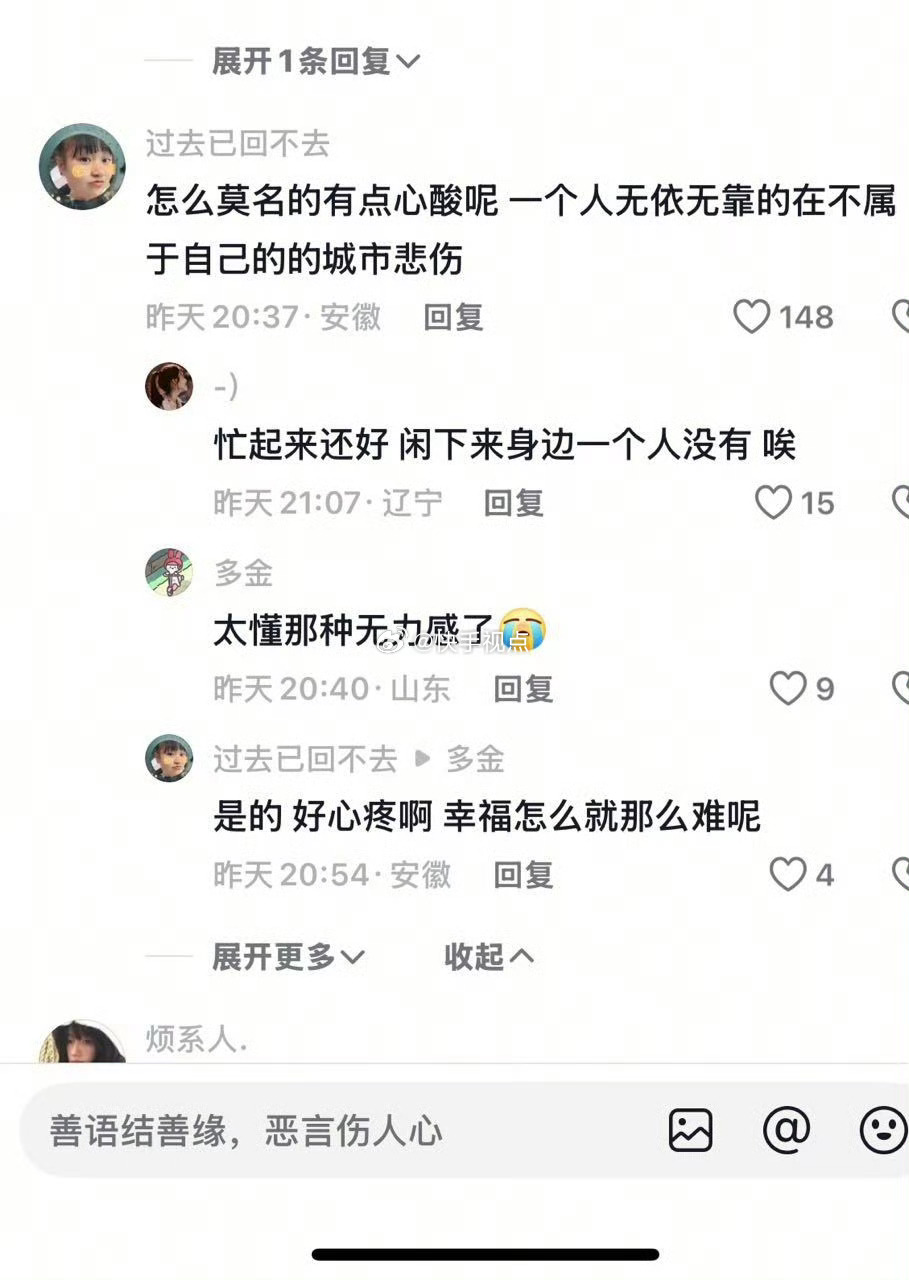Open the emoji smiley picker
The height and width of the screenshot is (1280, 909).
[883, 1130]
